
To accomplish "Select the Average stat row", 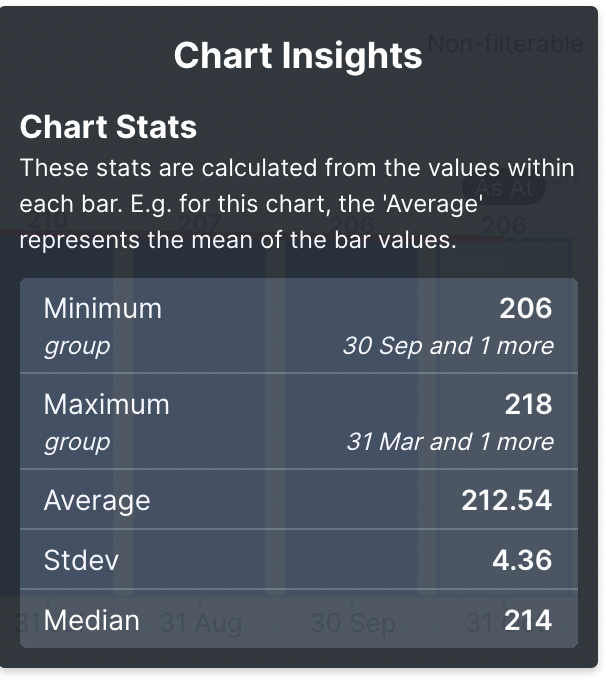I will coord(298,500).
